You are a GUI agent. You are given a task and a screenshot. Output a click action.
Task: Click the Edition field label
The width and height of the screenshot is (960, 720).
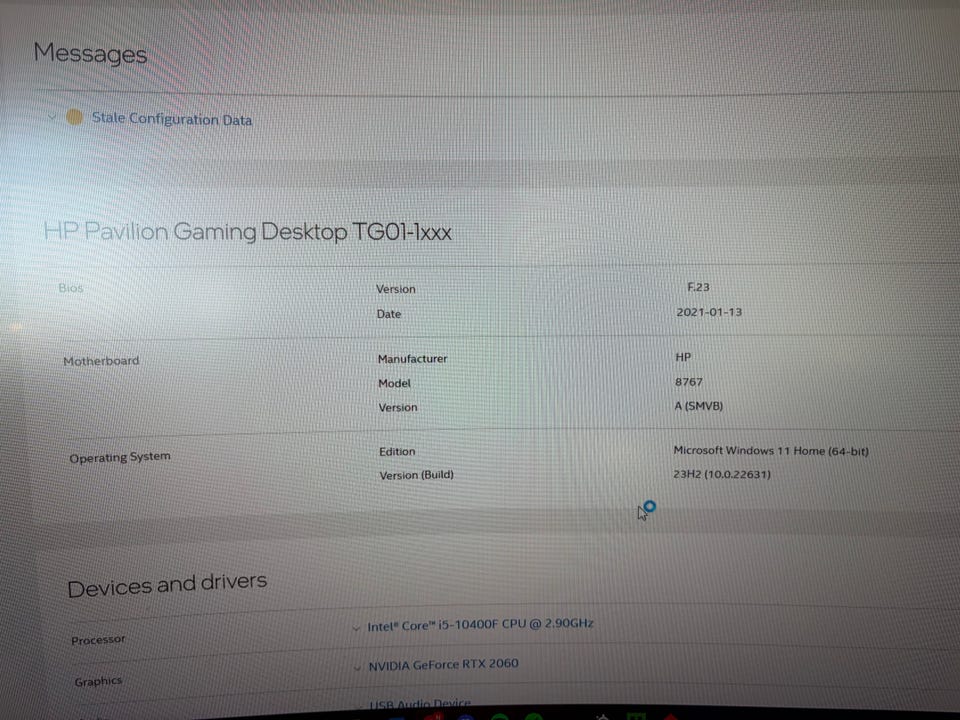(x=397, y=452)
